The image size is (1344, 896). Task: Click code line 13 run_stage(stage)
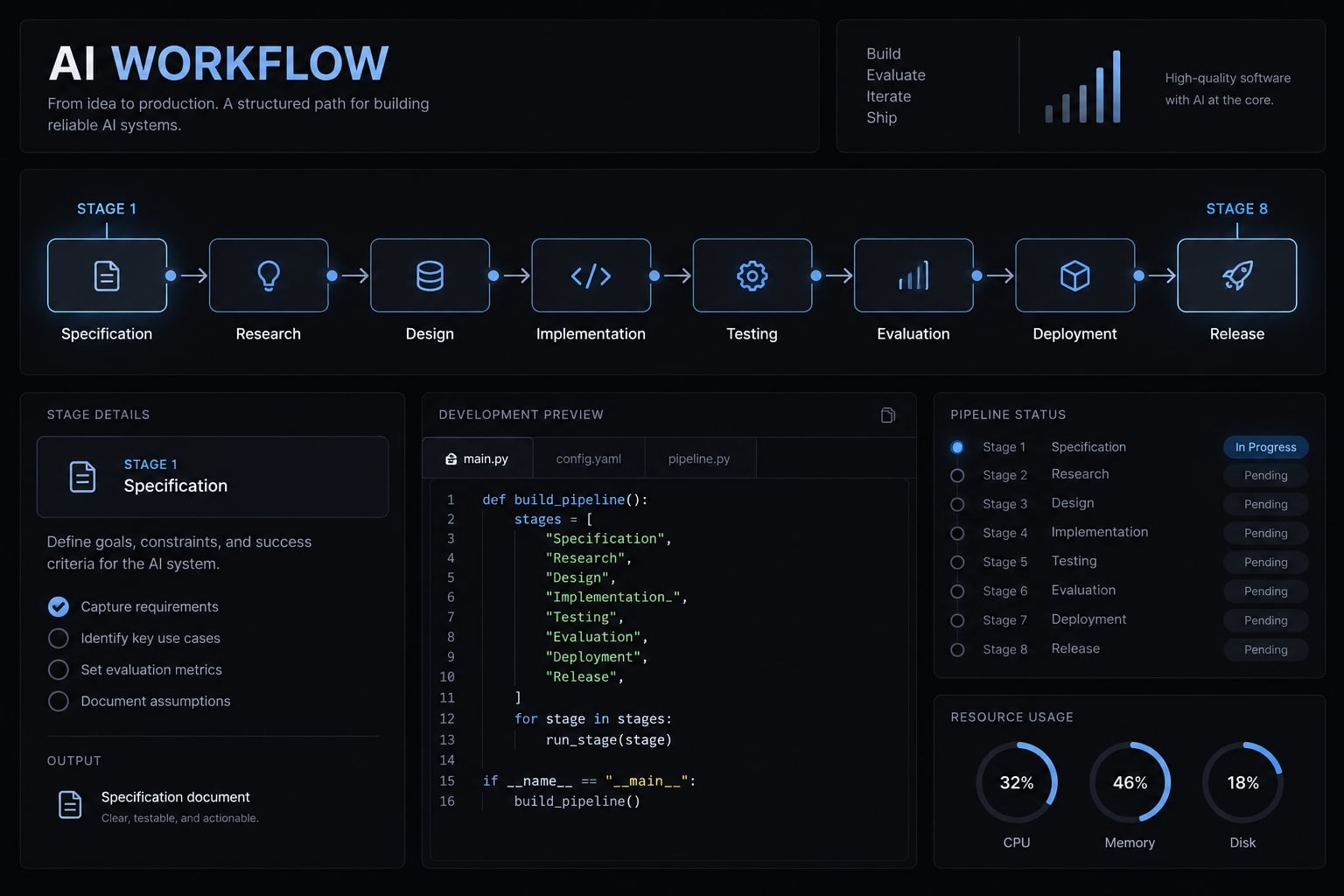click(609, 739)
